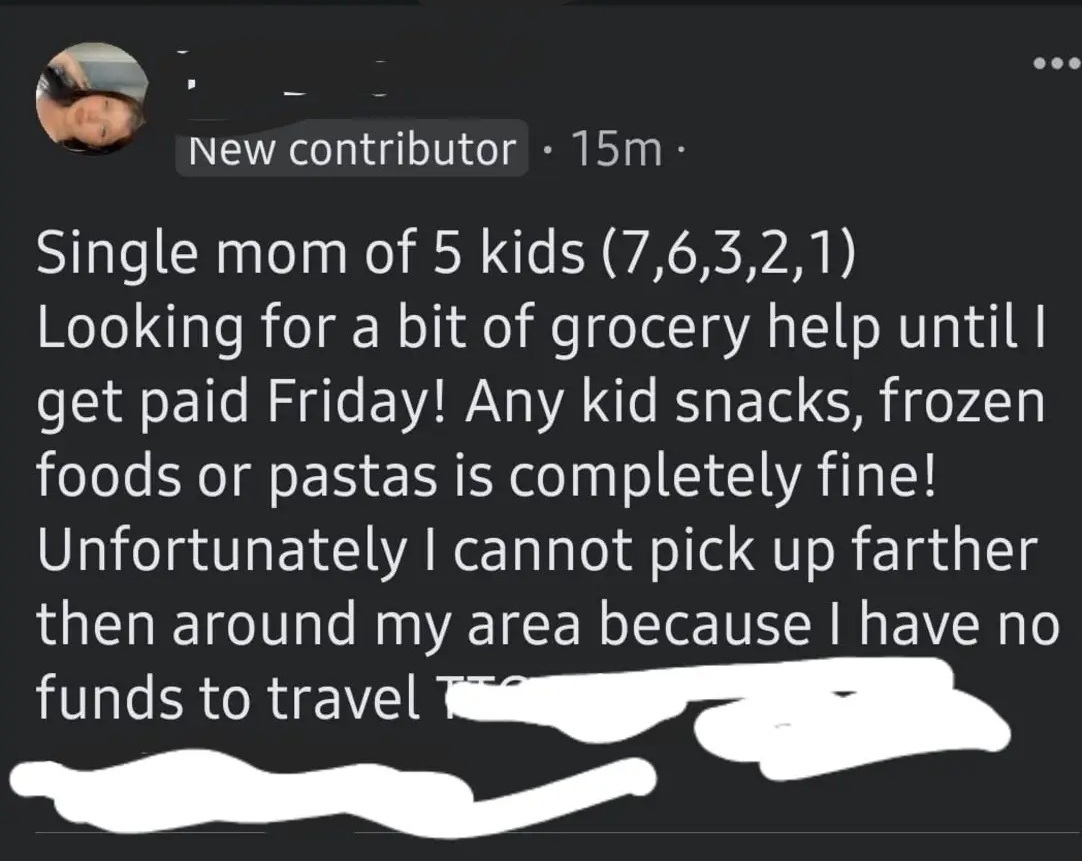Tap the white scribble at lower right

(x=852, y=740)
